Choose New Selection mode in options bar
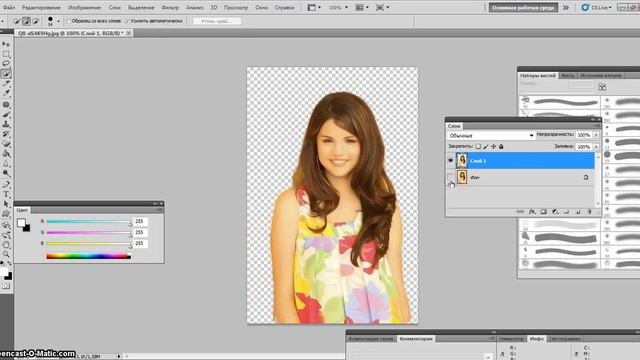Viewport: 640px width, 360px height. pyautogui.click(x=17, y=21)
